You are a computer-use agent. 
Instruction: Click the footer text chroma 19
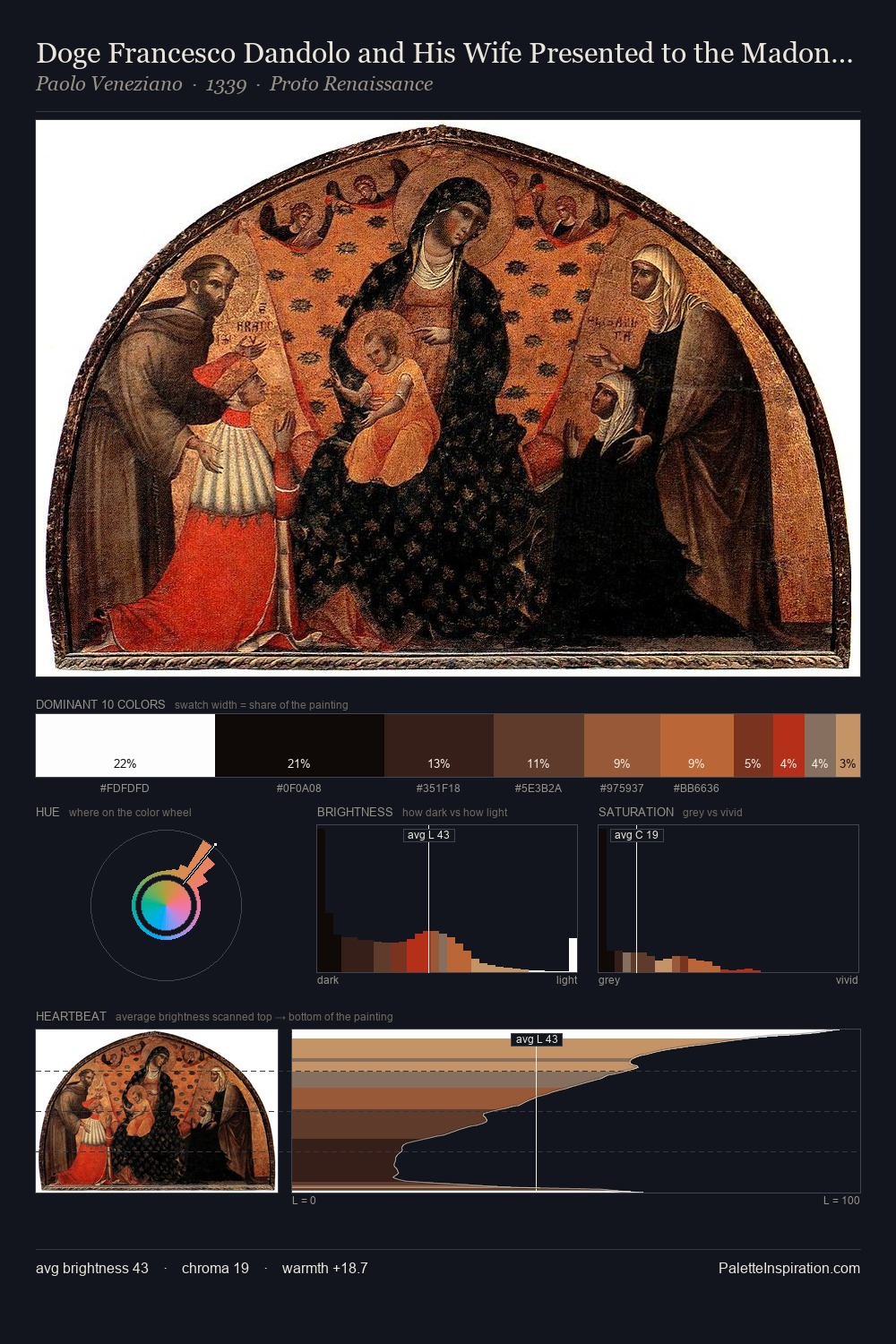[215, 1268]
